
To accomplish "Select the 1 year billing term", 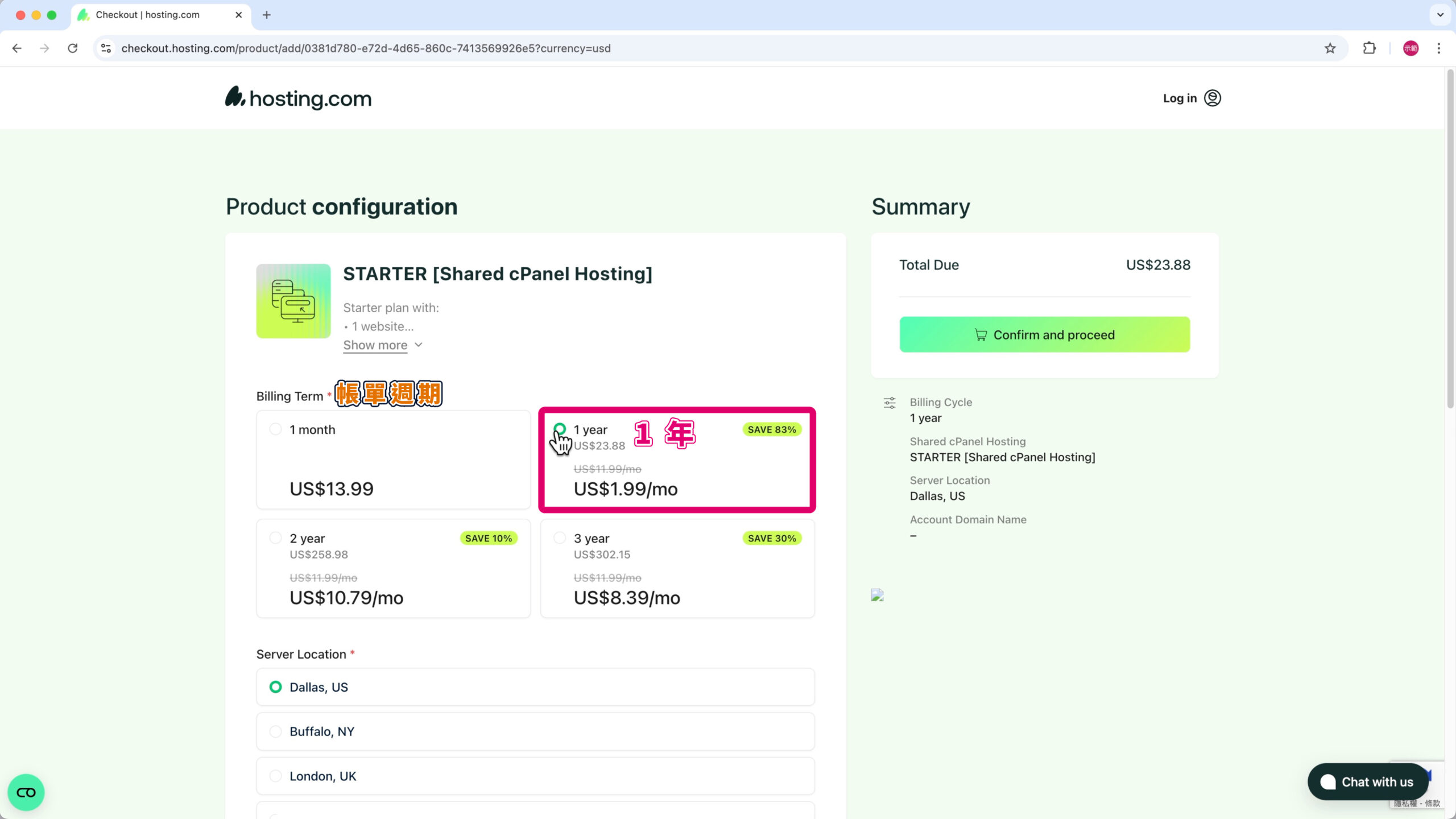I will pos(677,460).
